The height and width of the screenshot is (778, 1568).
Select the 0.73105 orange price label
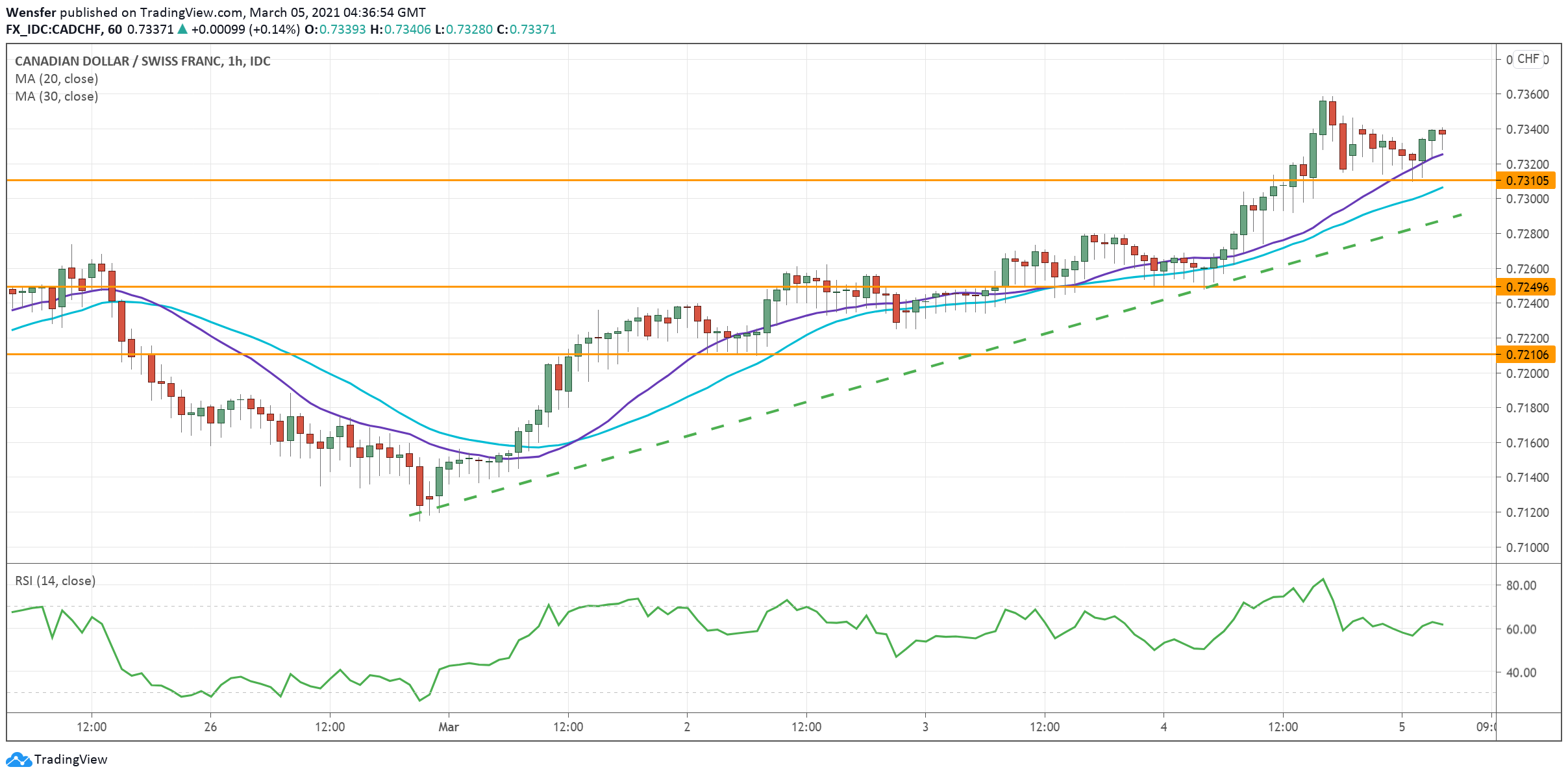pyautogui.click(x=1527, y=181)
